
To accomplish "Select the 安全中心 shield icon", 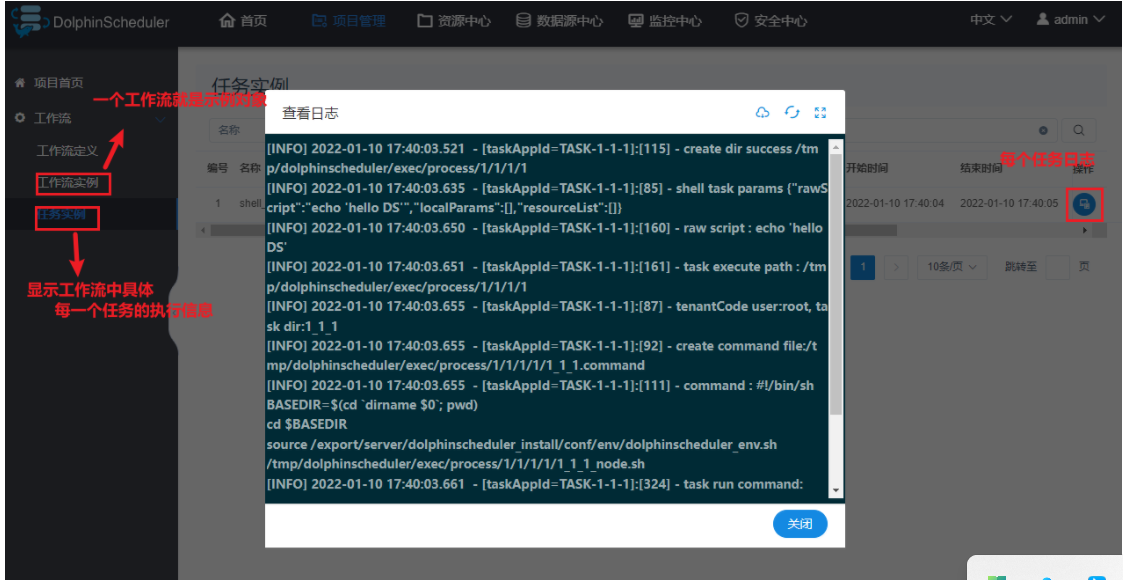I will pyautogui.click(x=742, y=17).
